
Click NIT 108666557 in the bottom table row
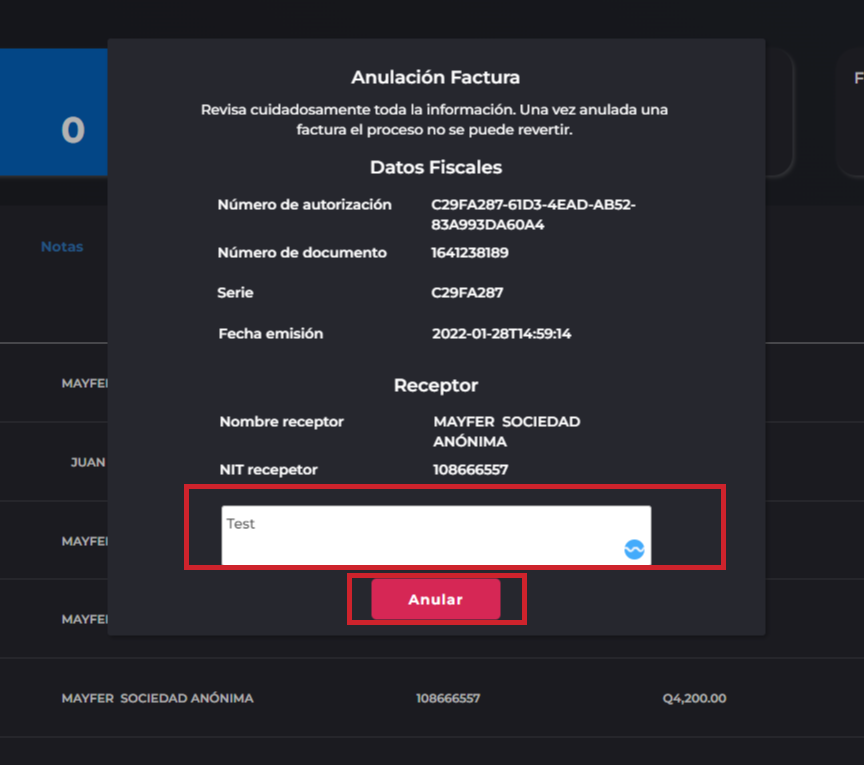coord(448,698)
